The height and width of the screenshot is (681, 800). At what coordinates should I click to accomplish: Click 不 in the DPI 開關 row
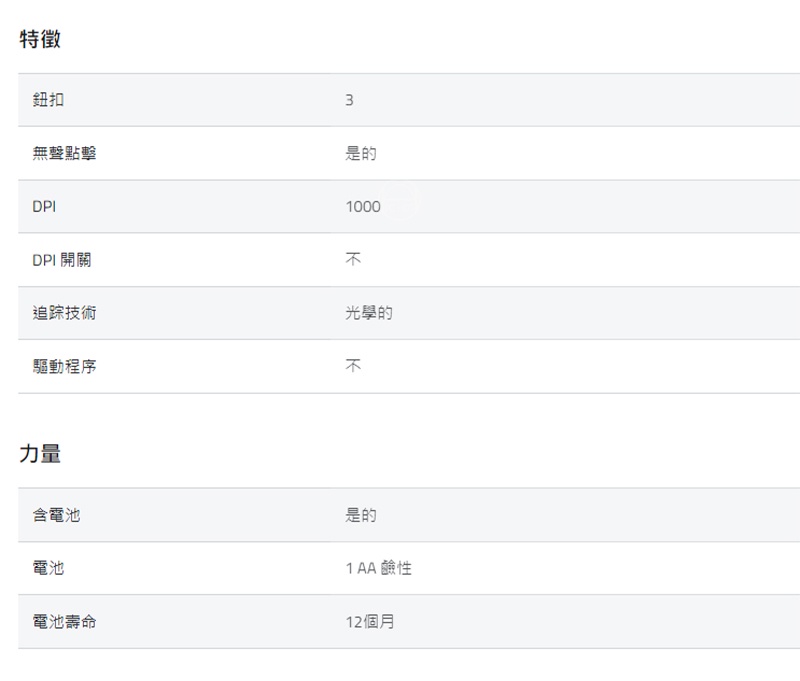353,260
